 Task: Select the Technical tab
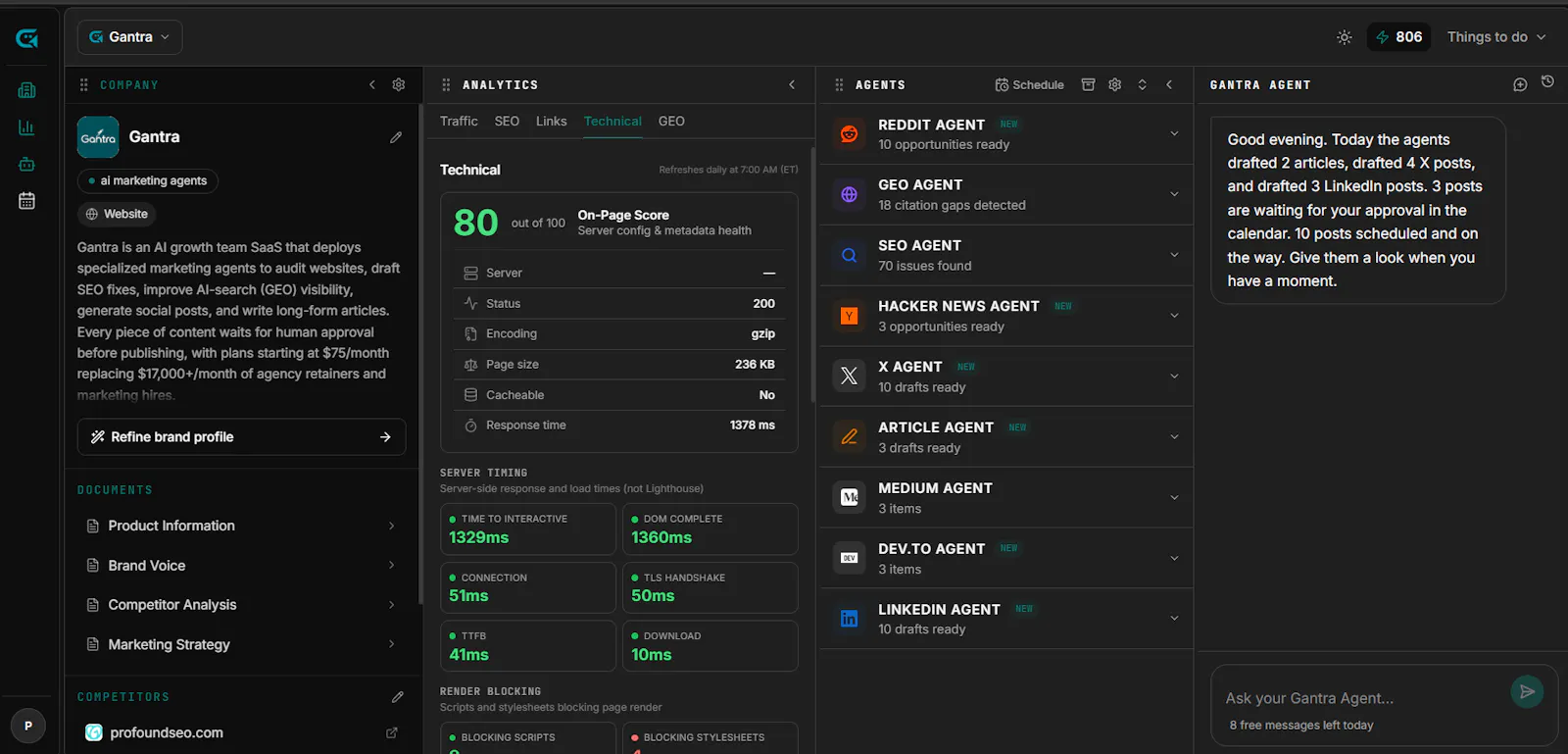612,122
